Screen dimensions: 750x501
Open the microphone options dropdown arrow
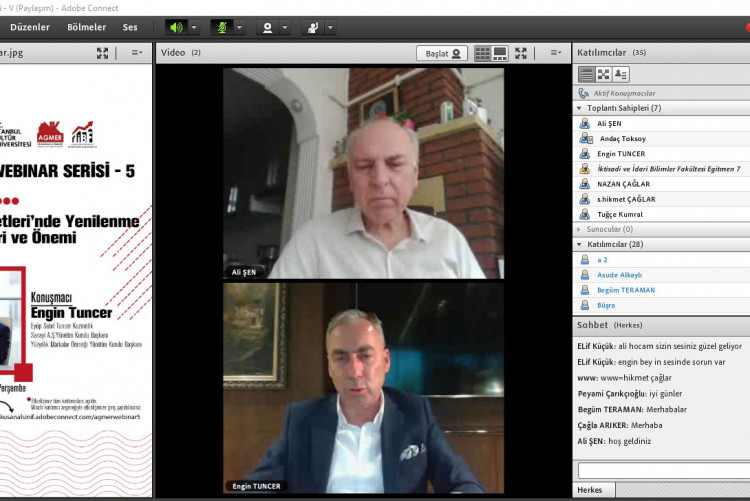coord(240,27)
